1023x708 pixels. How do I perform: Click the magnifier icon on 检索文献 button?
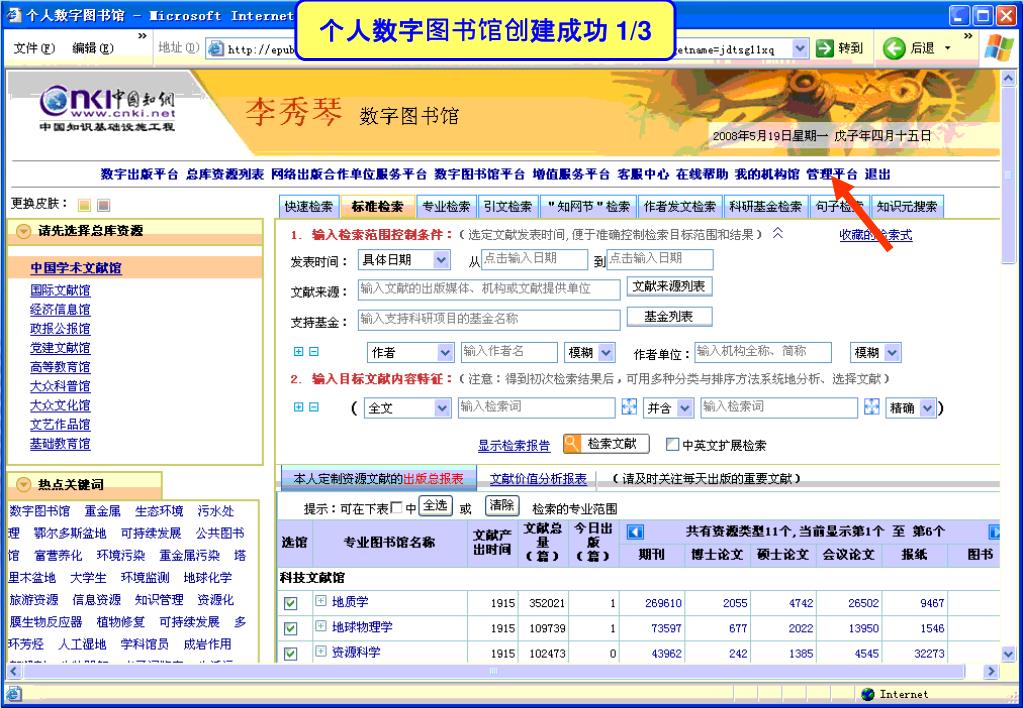[x=572, y=444]
